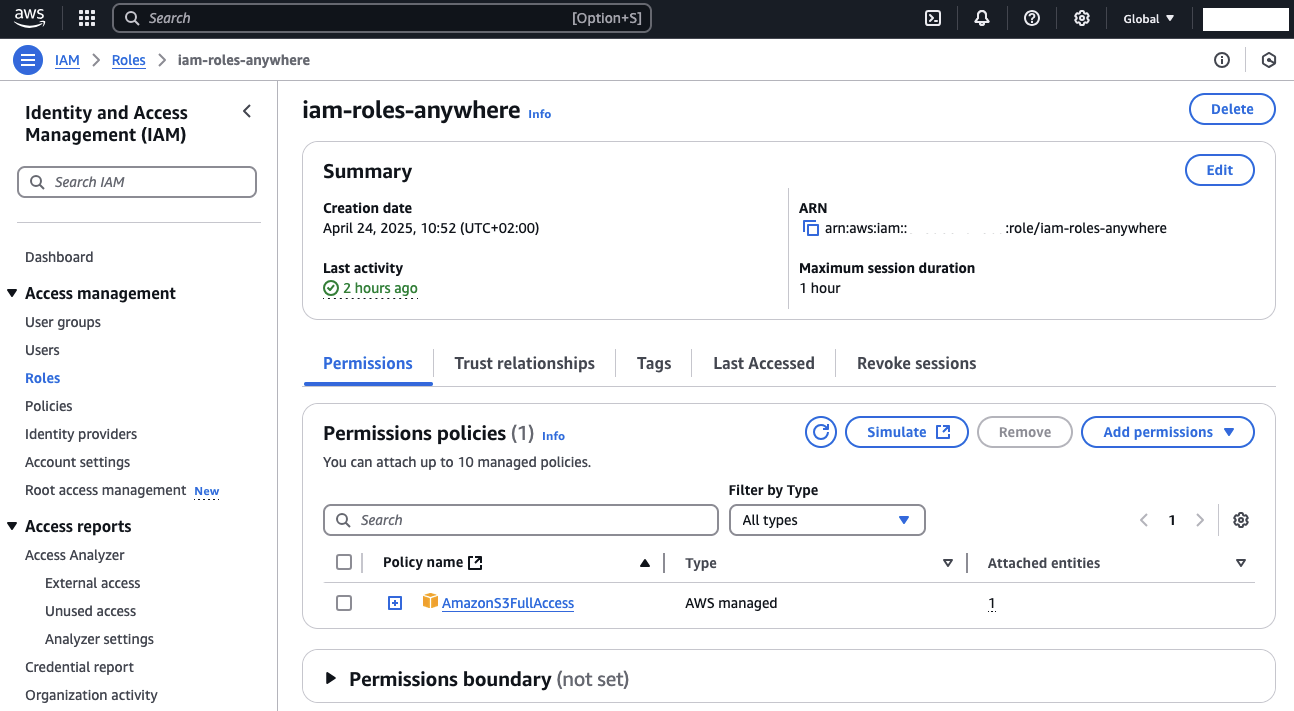Image resolution: width=1294 pixels, height=711 pixels.
Task: Open the AWS services grid menu
Action: click(87, 18)
